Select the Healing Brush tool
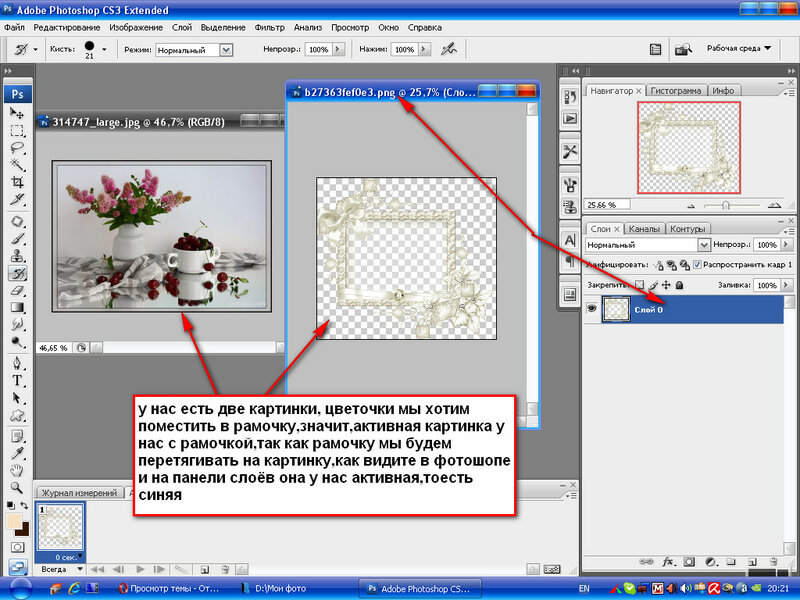 pos(17,221)
